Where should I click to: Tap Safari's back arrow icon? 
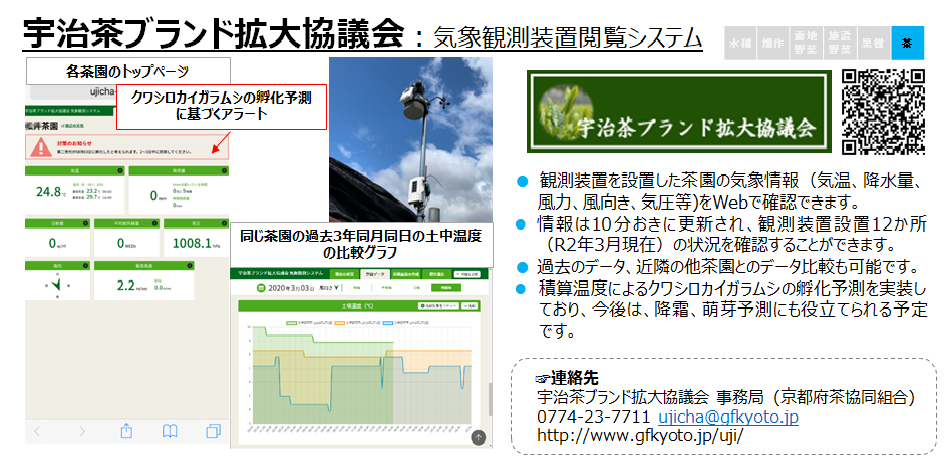[x=37, y=431]
